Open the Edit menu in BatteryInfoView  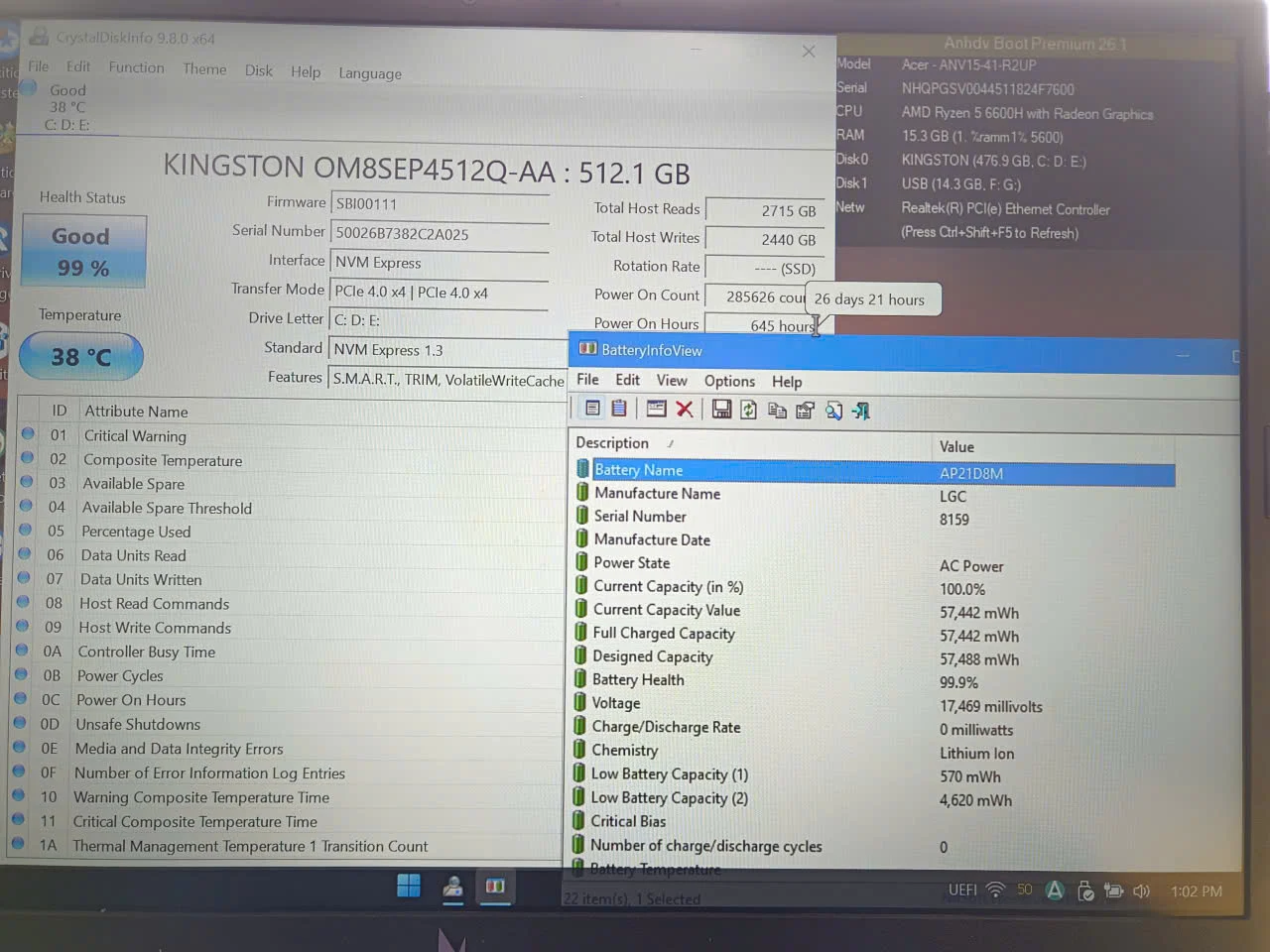[627, 380]
